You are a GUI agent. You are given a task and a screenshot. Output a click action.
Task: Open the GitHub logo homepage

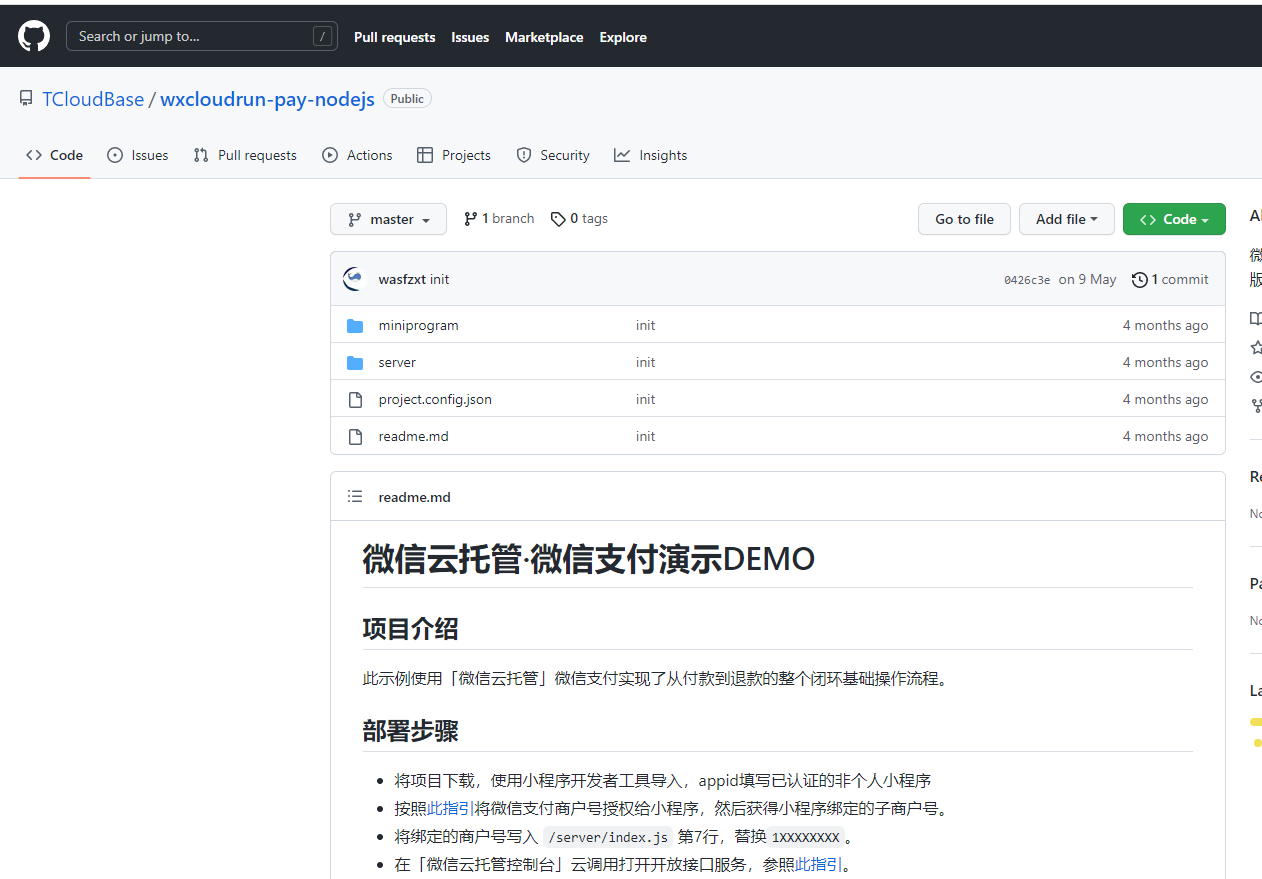[34, 37]
